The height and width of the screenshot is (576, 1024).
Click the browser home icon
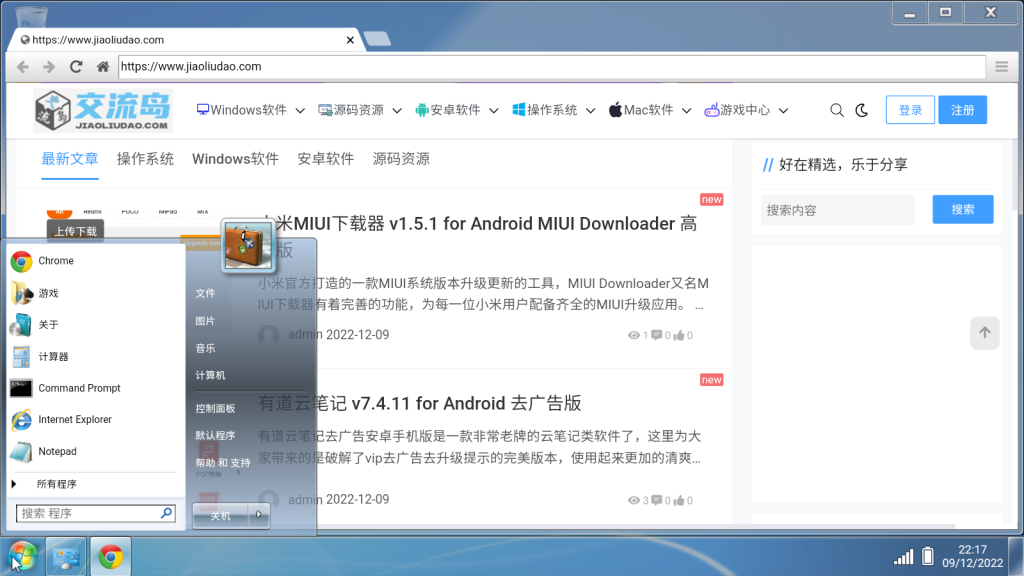tap(102, 67)
